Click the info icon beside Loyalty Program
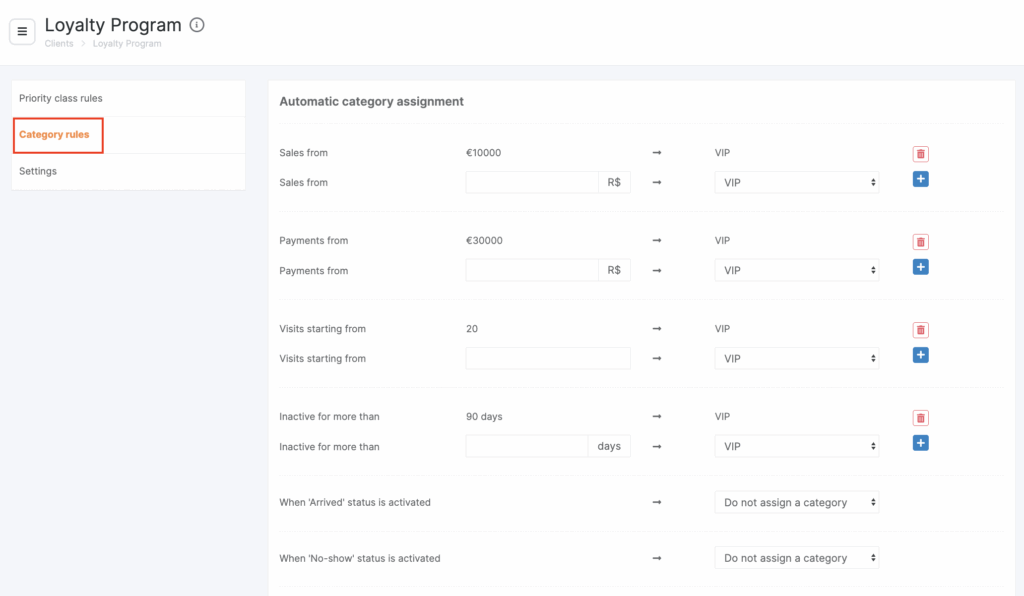Screen dimensions: 1024x596 tap(197, 25)
